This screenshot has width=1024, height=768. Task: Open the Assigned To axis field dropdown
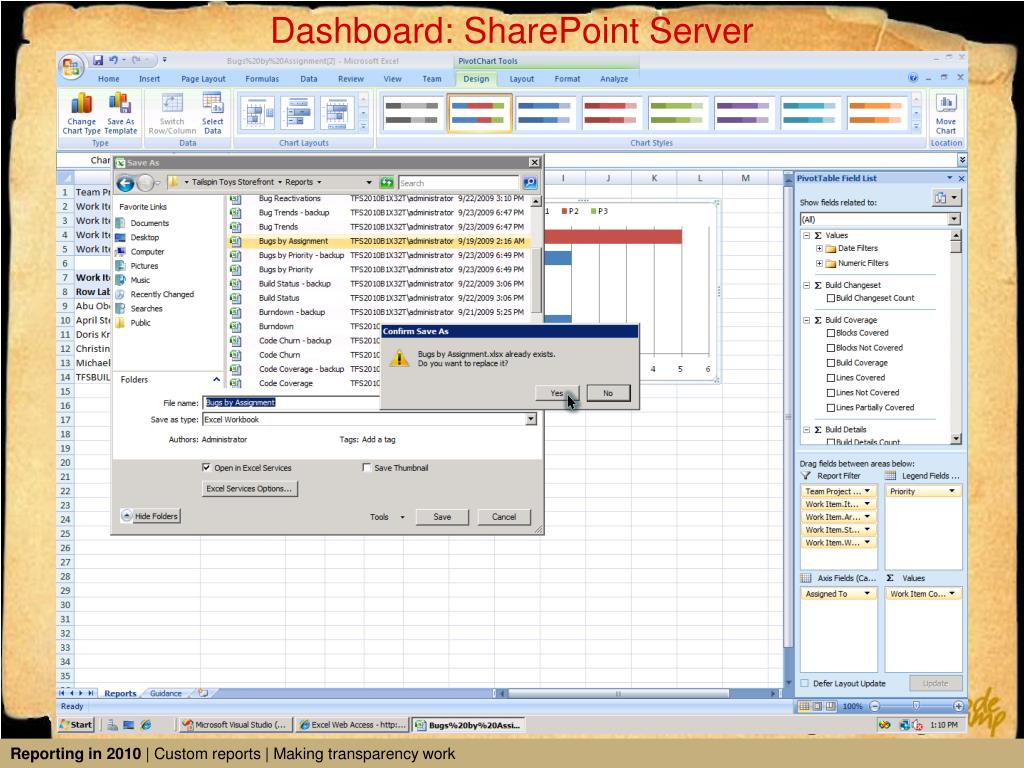point(867,594)
